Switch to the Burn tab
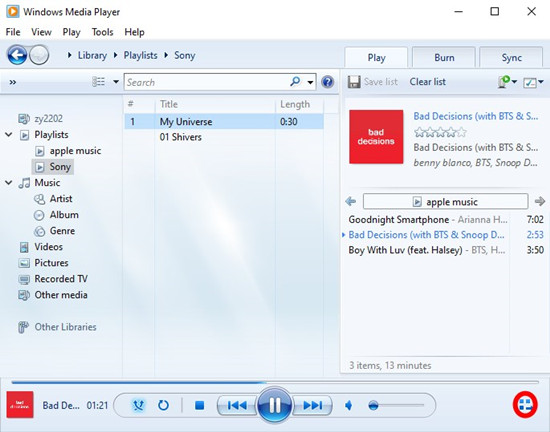 444,58
